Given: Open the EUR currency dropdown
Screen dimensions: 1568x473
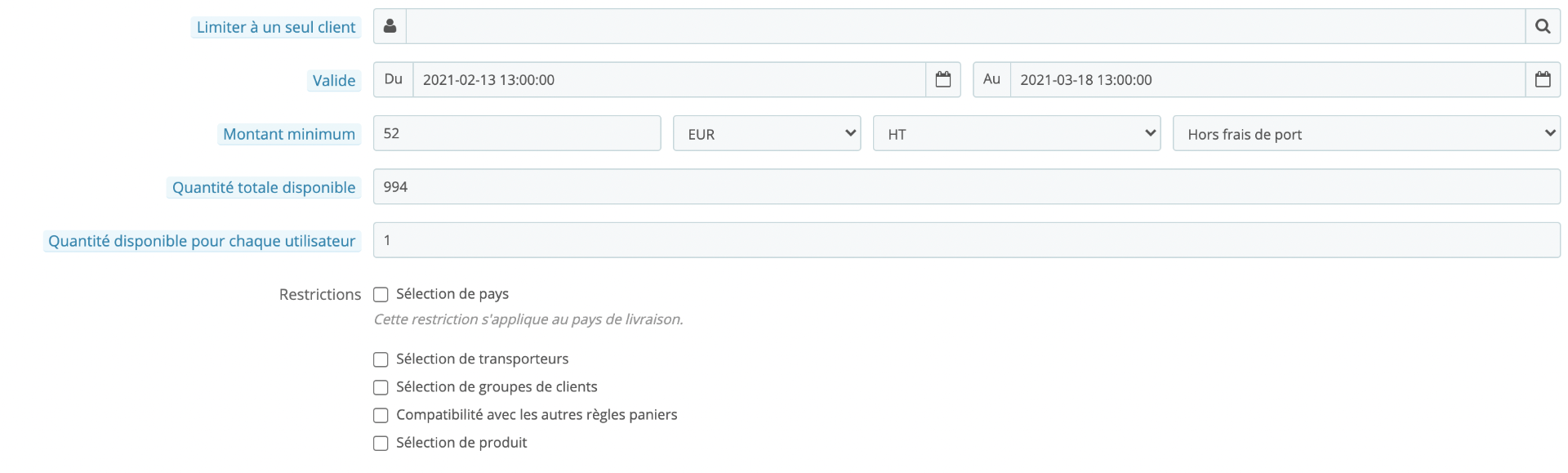Looking at the screenshot, I should point(767,133).
